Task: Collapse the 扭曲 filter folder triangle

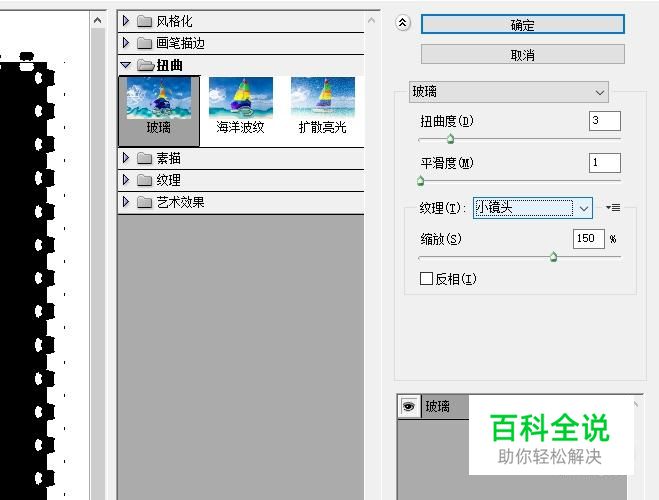Action: (x=126, y=65)
